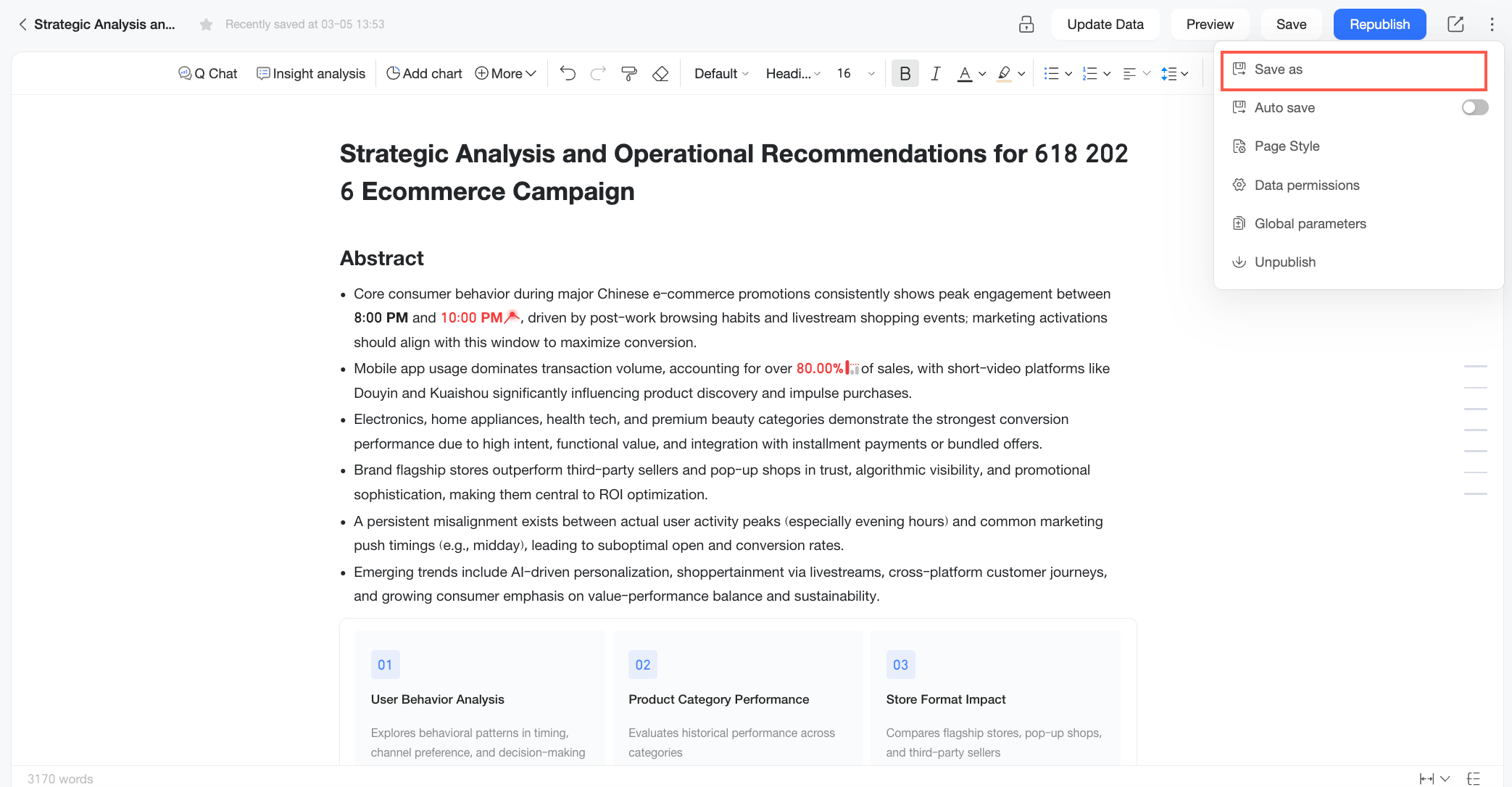Open Data permissions menu item
This screenshot has height=787, width=1512.
coord(1358,185)
